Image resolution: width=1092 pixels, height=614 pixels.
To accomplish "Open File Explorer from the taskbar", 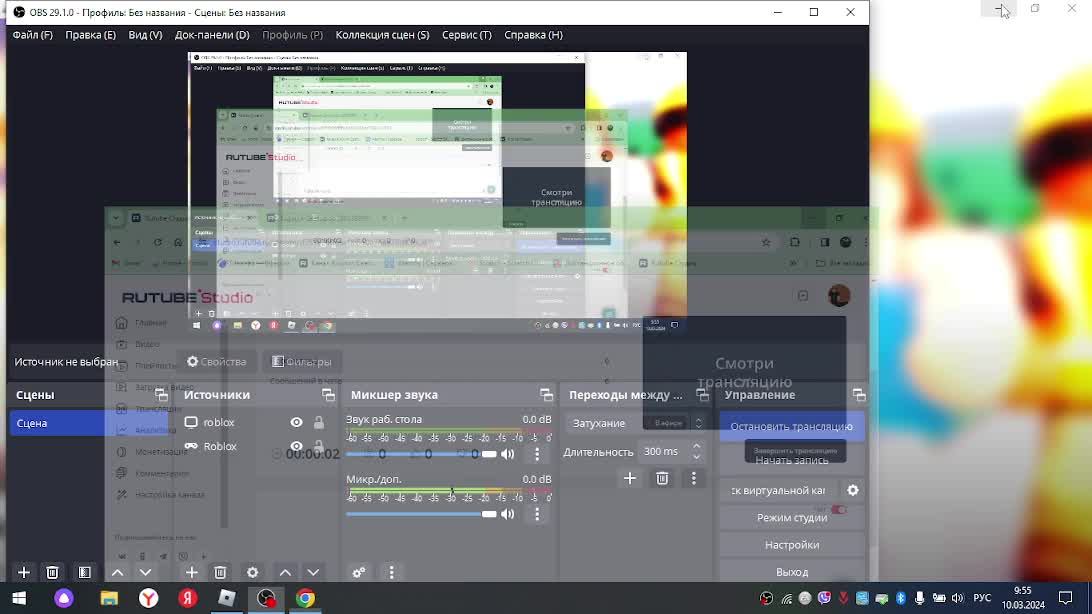I will click(109, 598).
